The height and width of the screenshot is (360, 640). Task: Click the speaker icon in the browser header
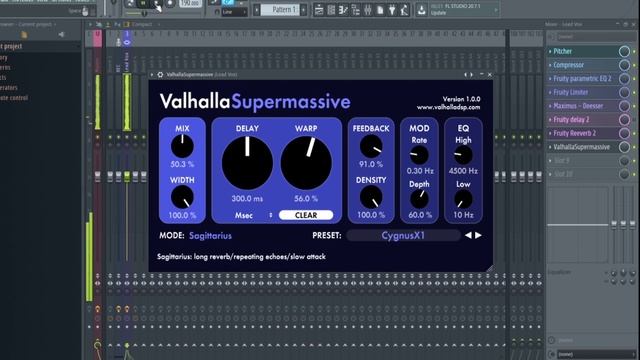point(61,35)
